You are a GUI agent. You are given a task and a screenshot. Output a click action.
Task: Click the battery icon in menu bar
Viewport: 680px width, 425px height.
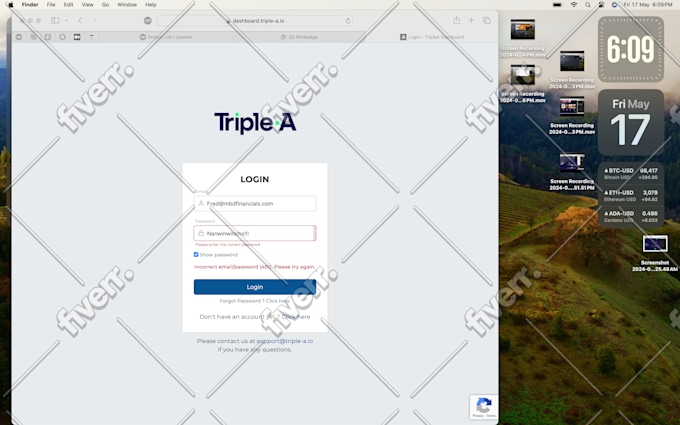coord(557,5)
